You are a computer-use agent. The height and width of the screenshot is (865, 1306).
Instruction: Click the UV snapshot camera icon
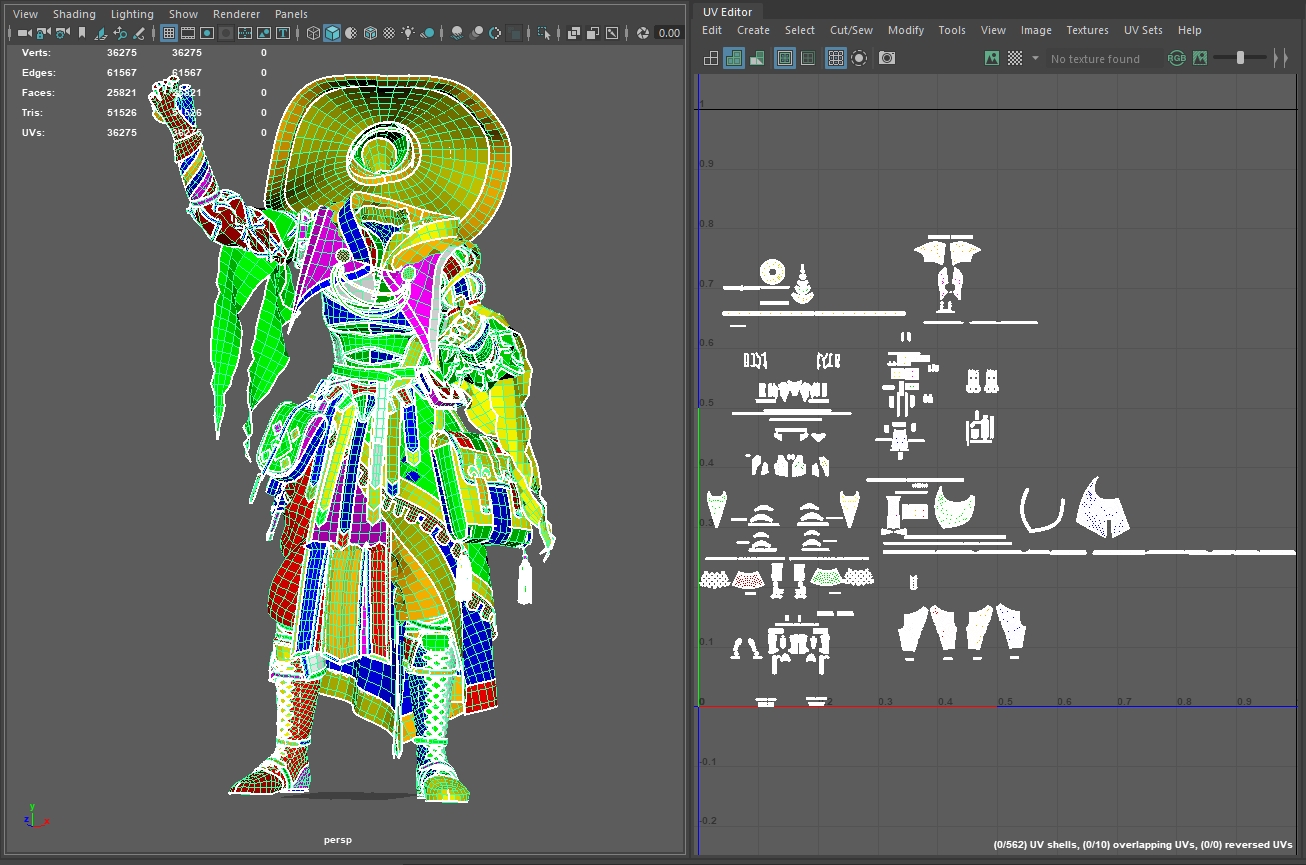click(887, 58)
